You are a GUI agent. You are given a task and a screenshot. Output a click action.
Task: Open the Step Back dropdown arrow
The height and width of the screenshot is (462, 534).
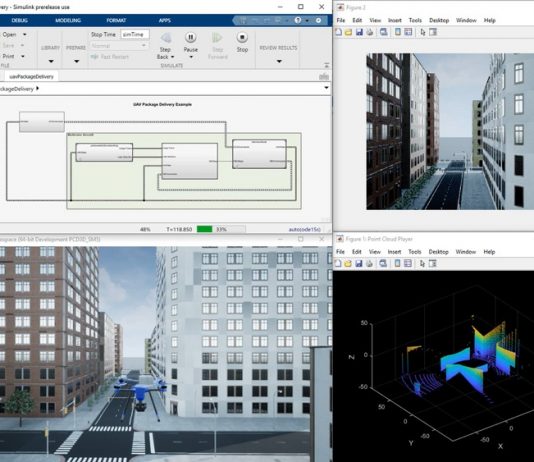[172, 57]
